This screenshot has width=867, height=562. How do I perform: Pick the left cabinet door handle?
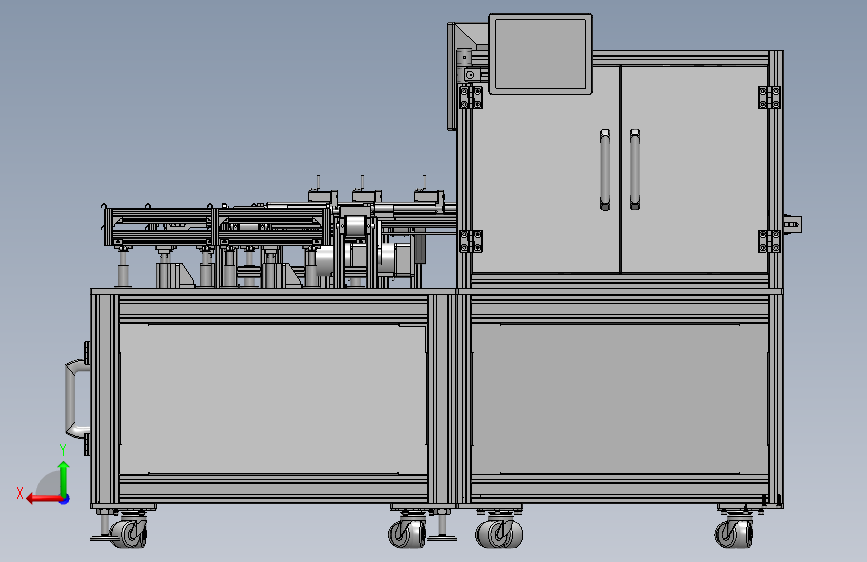(604, 170)
